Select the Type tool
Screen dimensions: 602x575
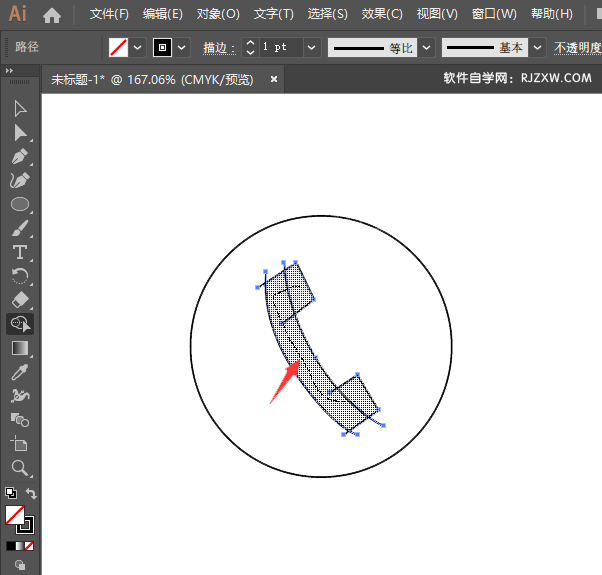coord(19,252)
